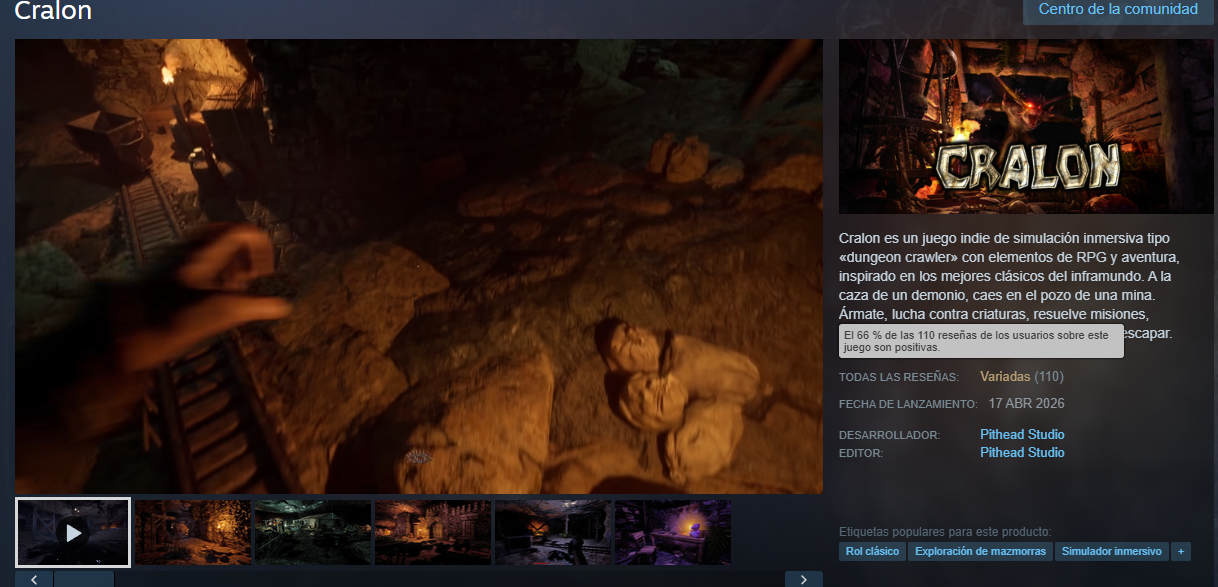This screenshot has height=587, width=1218.
Task: Click the EDITOR label
Action: click(x=861, y=454)
